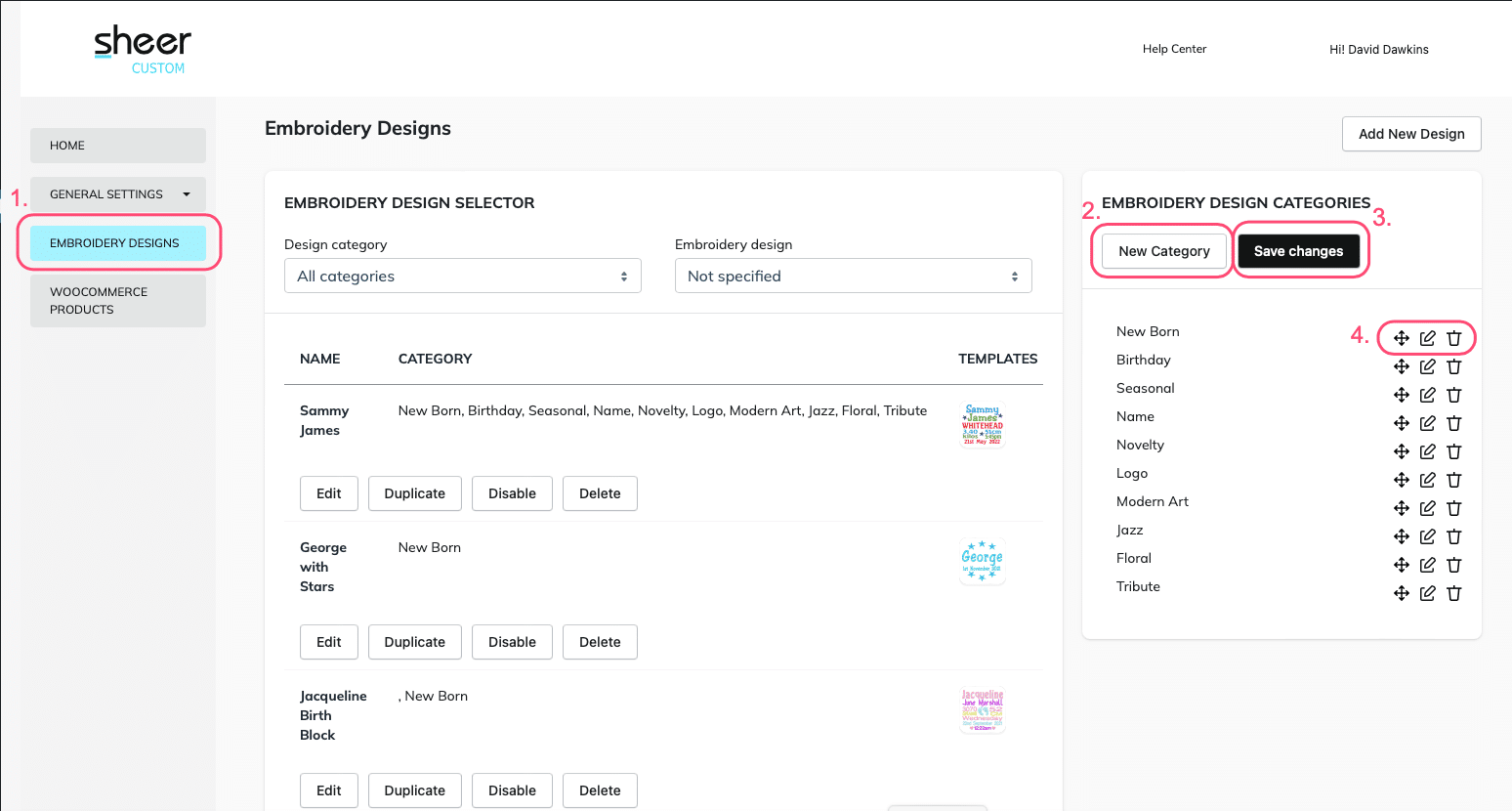Image resolution: width=1512 pixels, height=811 pixels.
Task: Open WooCommerce Products sidebar item
Action: pos(117,301)
